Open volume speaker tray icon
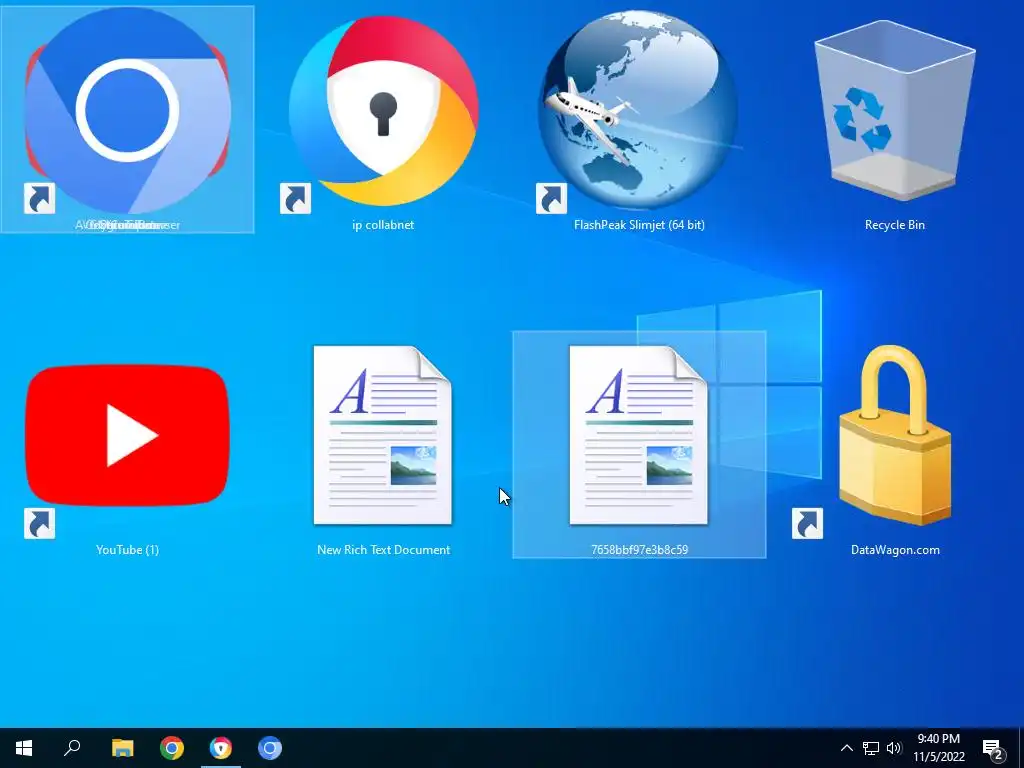Screen dimensions: 1024x768 [x=894, y=748]
